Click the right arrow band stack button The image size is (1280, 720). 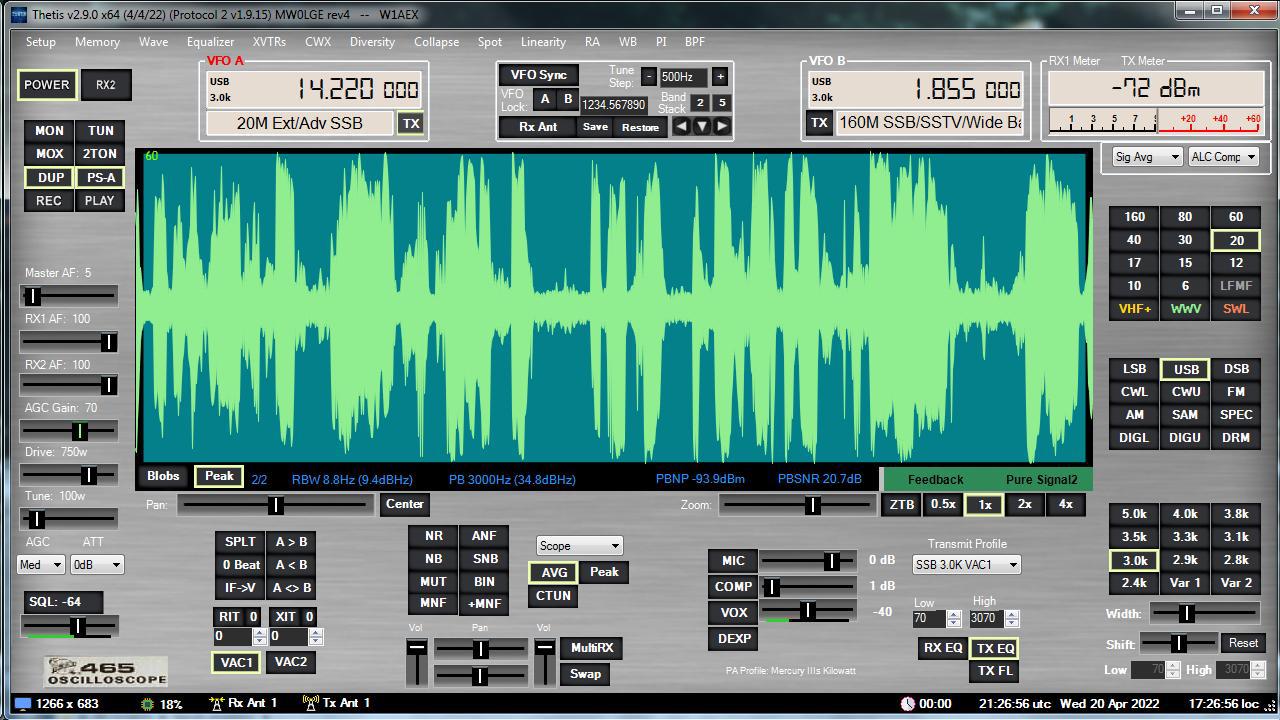(722, 126)
